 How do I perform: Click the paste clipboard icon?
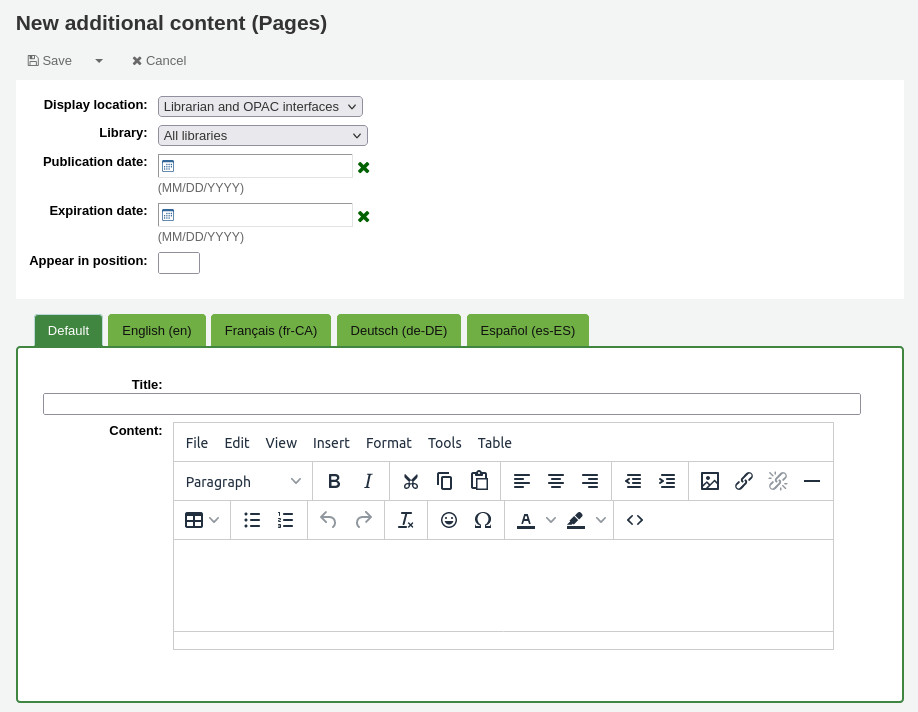tap(479, 481)
